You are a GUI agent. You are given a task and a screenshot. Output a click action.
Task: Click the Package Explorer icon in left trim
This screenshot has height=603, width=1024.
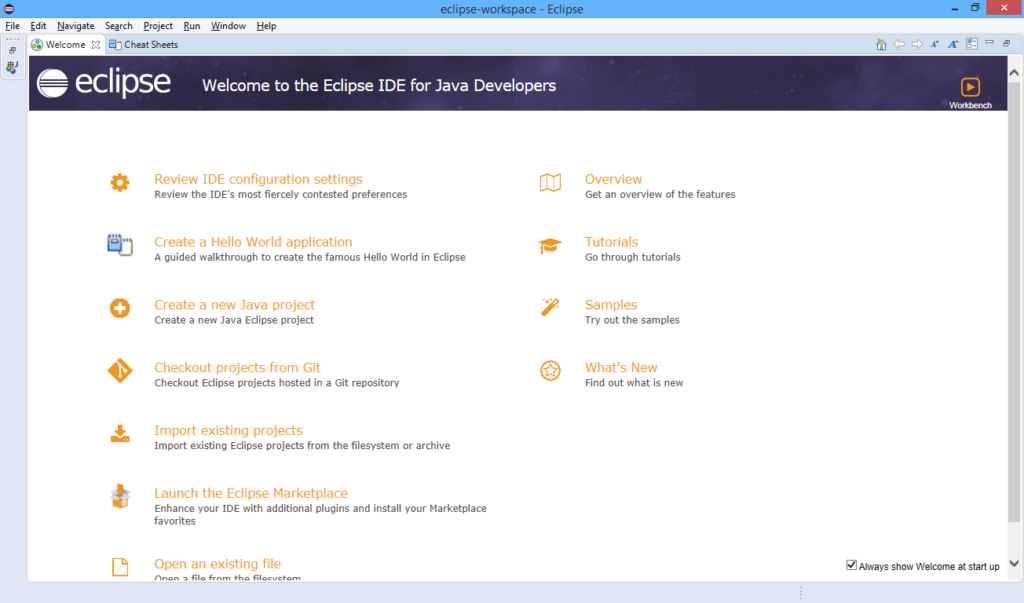(x=12, y=67)
